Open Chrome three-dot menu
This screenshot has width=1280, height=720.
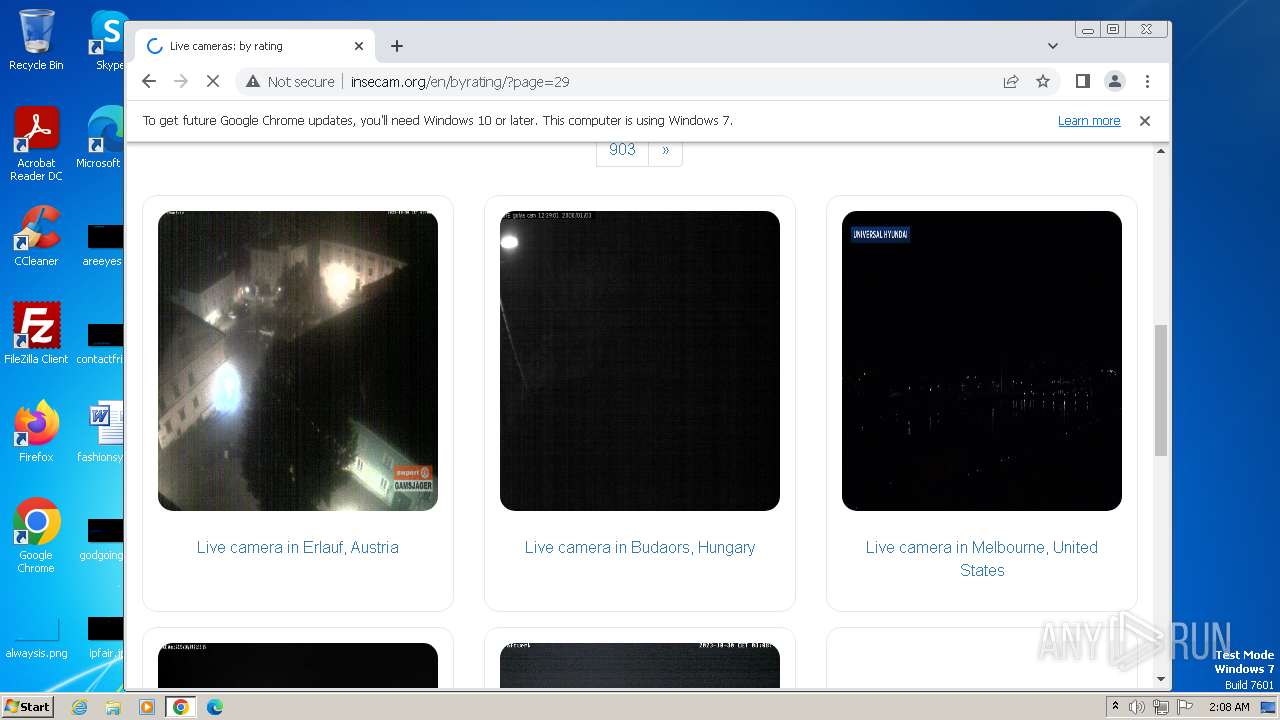[1147, 81]
